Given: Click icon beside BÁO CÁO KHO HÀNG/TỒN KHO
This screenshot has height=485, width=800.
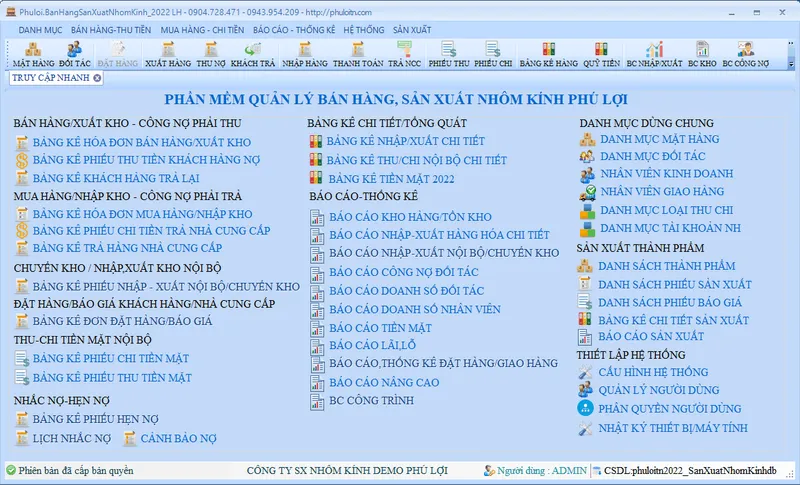Looking at the screenshot, I should 317,217.
